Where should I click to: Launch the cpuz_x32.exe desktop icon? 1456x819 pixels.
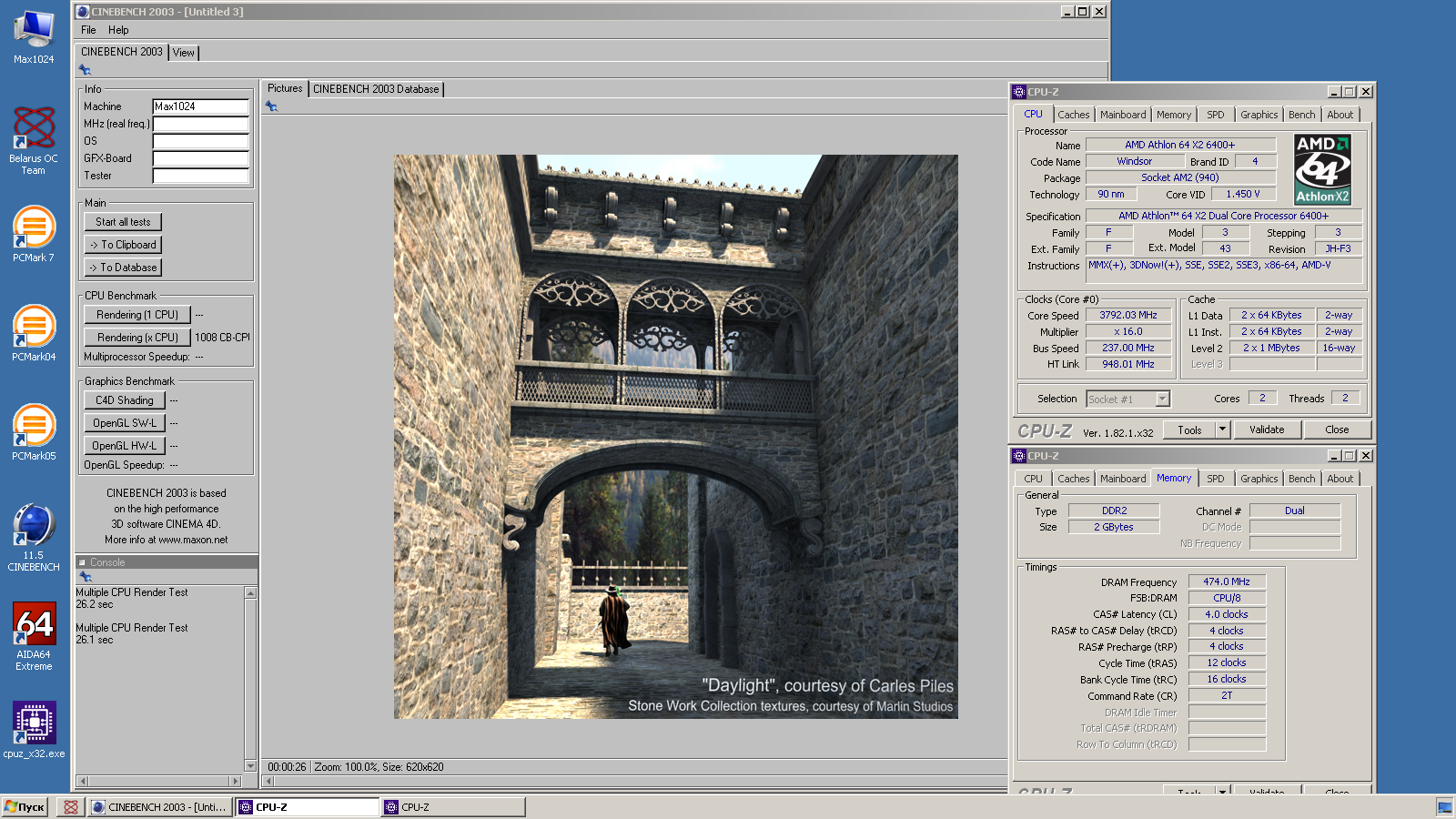[x=34, y=730]
